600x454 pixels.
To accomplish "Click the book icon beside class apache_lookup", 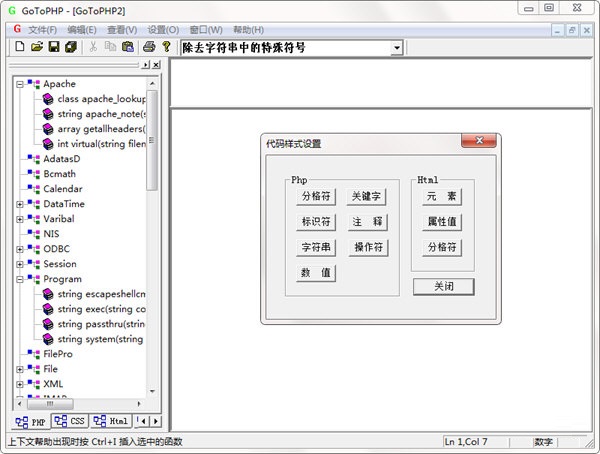I will point(48,99).
